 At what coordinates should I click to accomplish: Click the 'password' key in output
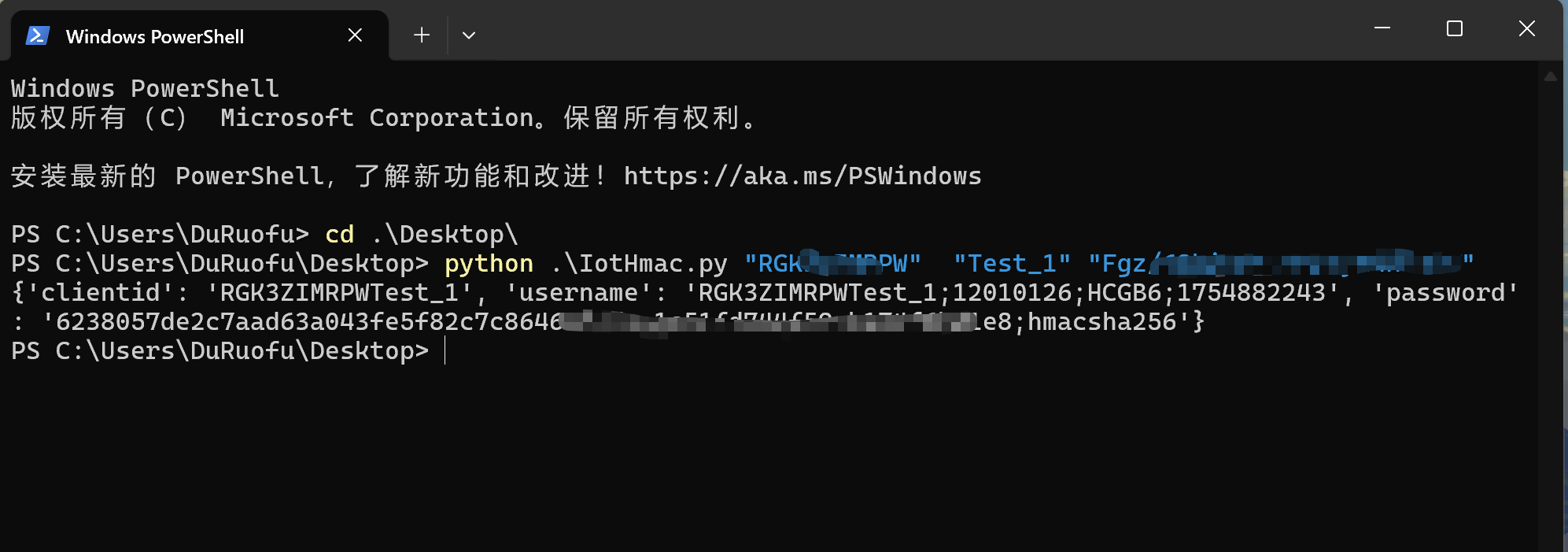1445,293
